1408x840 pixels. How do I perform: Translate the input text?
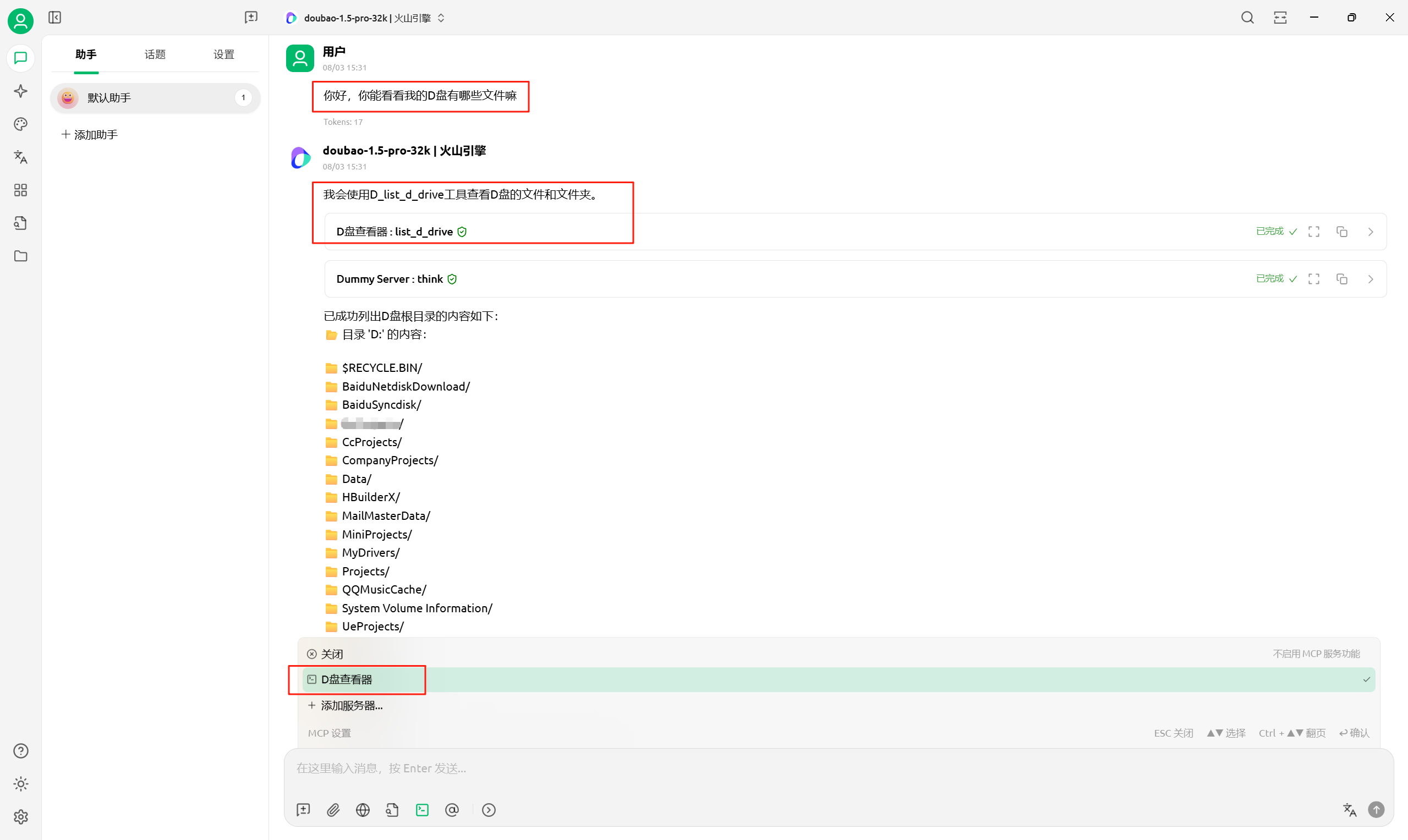tap(1350, 810)
